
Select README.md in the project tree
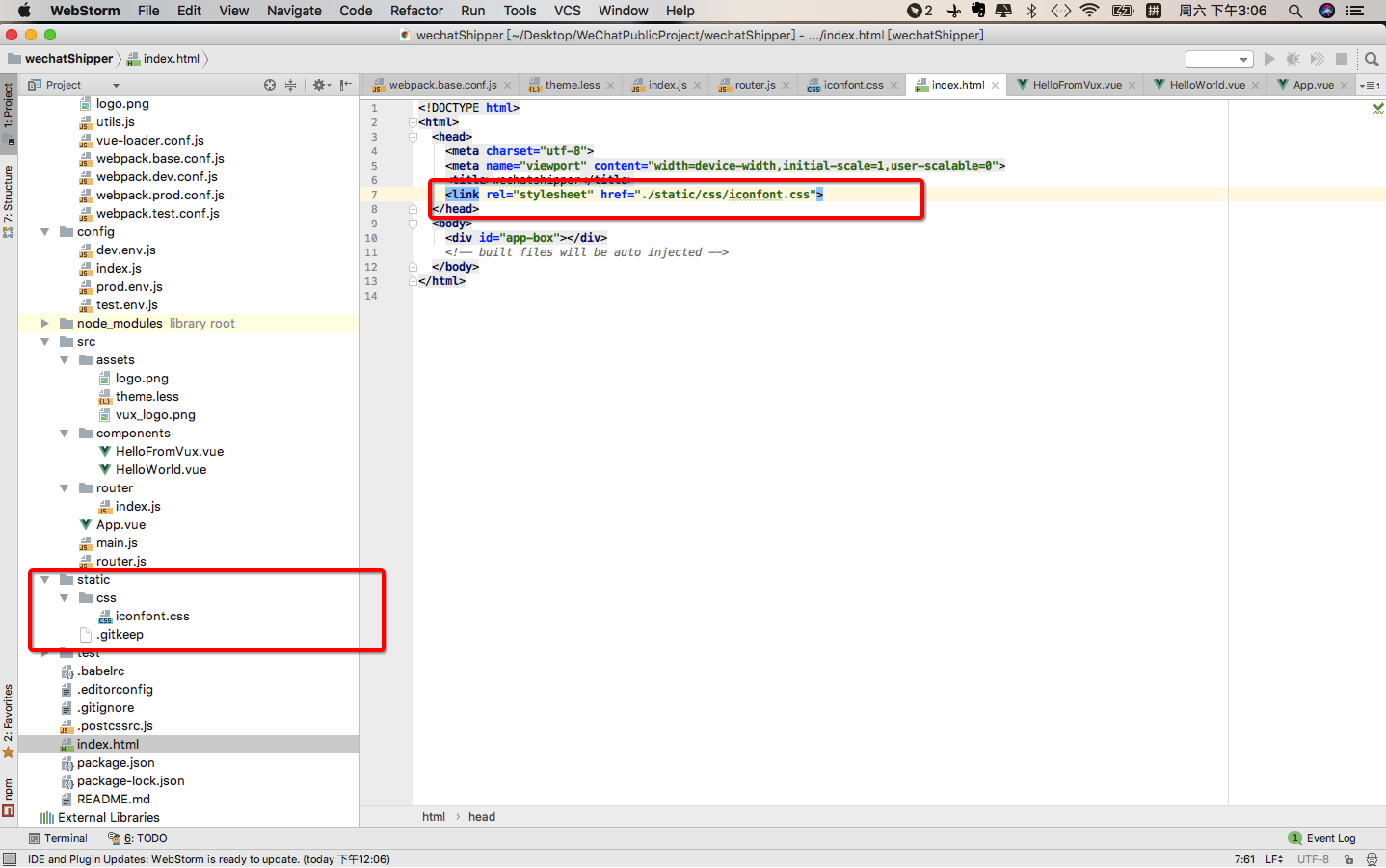pyautogui.click(x=114, y=800)
